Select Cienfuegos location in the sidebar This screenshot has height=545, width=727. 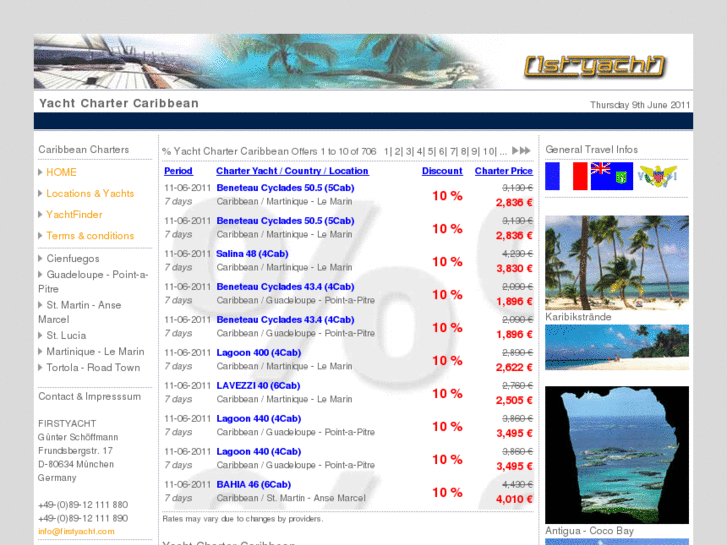(x=73, y=259)
